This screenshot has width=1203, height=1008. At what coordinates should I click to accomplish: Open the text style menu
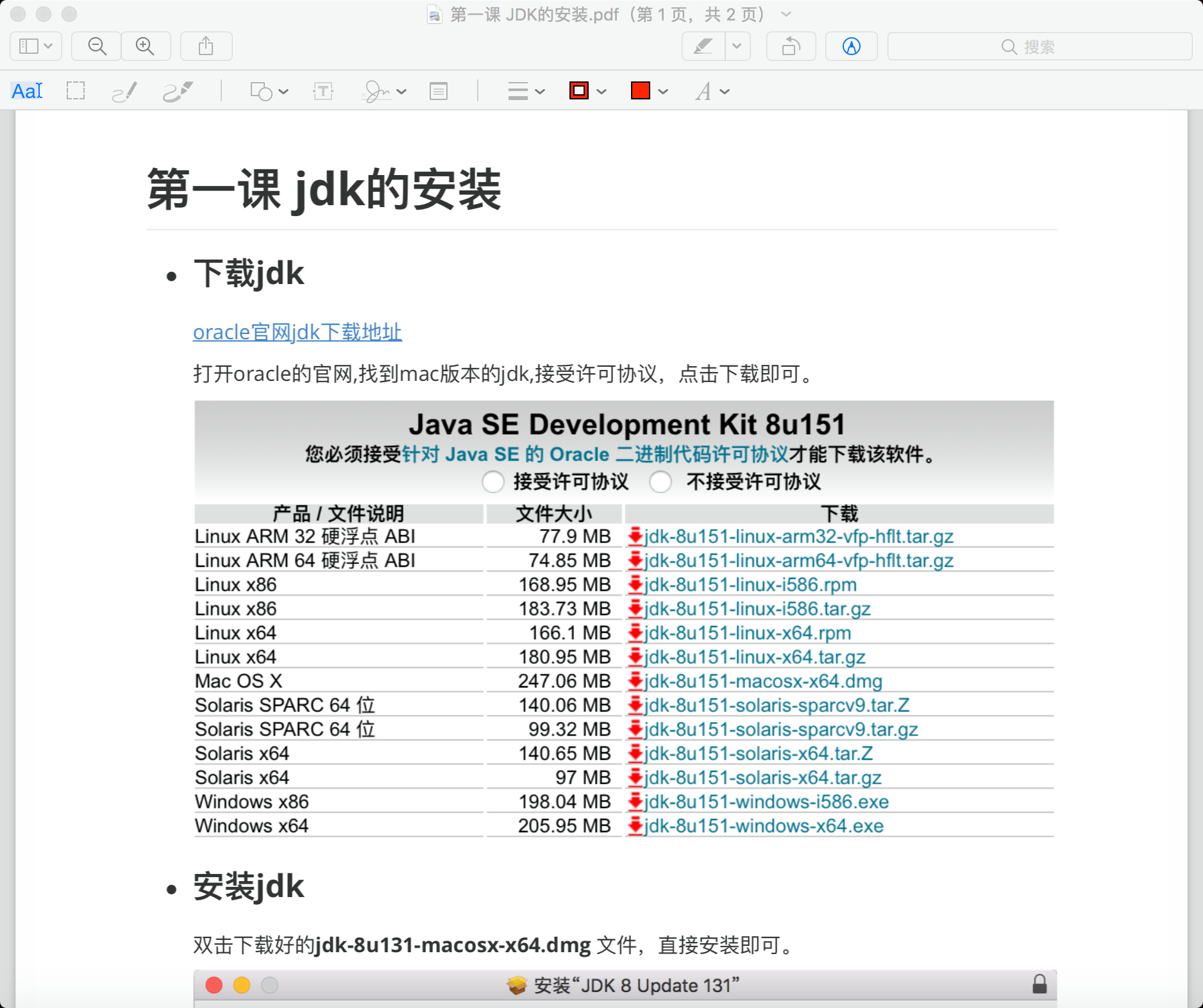712,91
